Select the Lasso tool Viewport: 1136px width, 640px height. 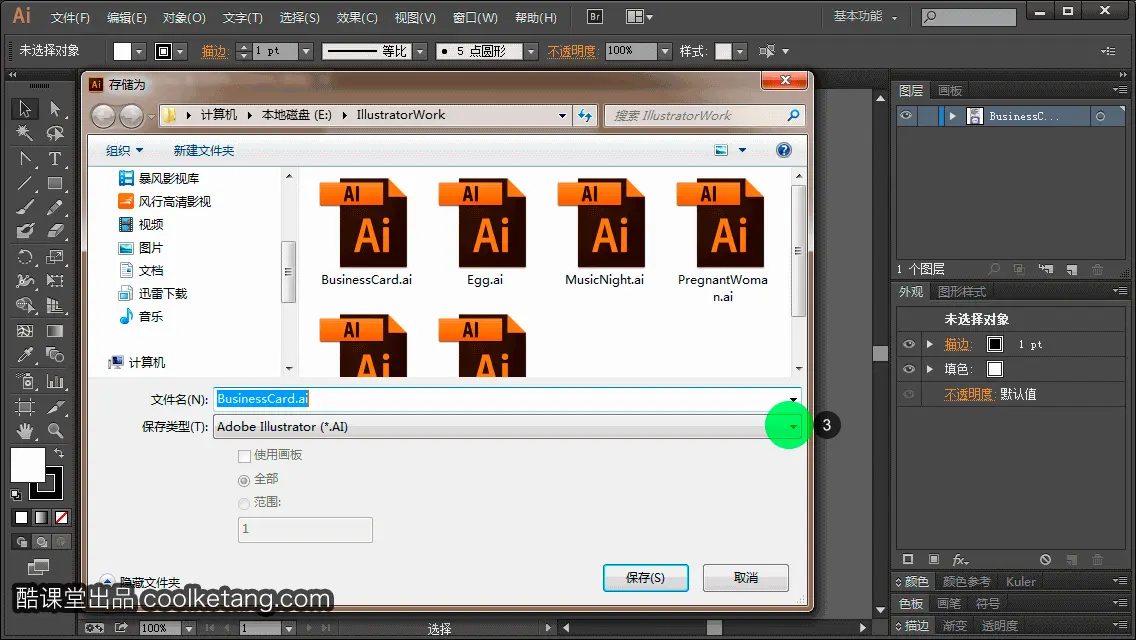55,133
